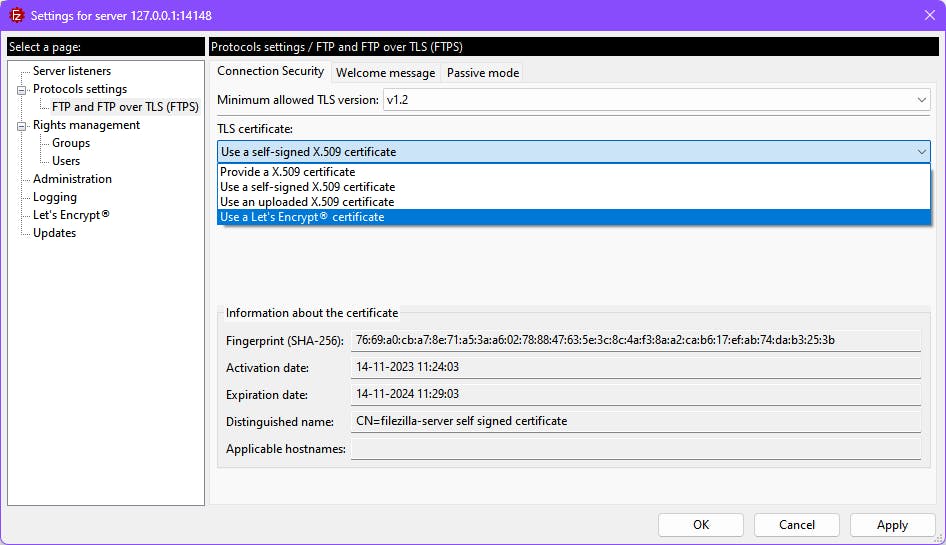
Task: Click the 'Select a page:' header text
Action: [x=45, y=47]
